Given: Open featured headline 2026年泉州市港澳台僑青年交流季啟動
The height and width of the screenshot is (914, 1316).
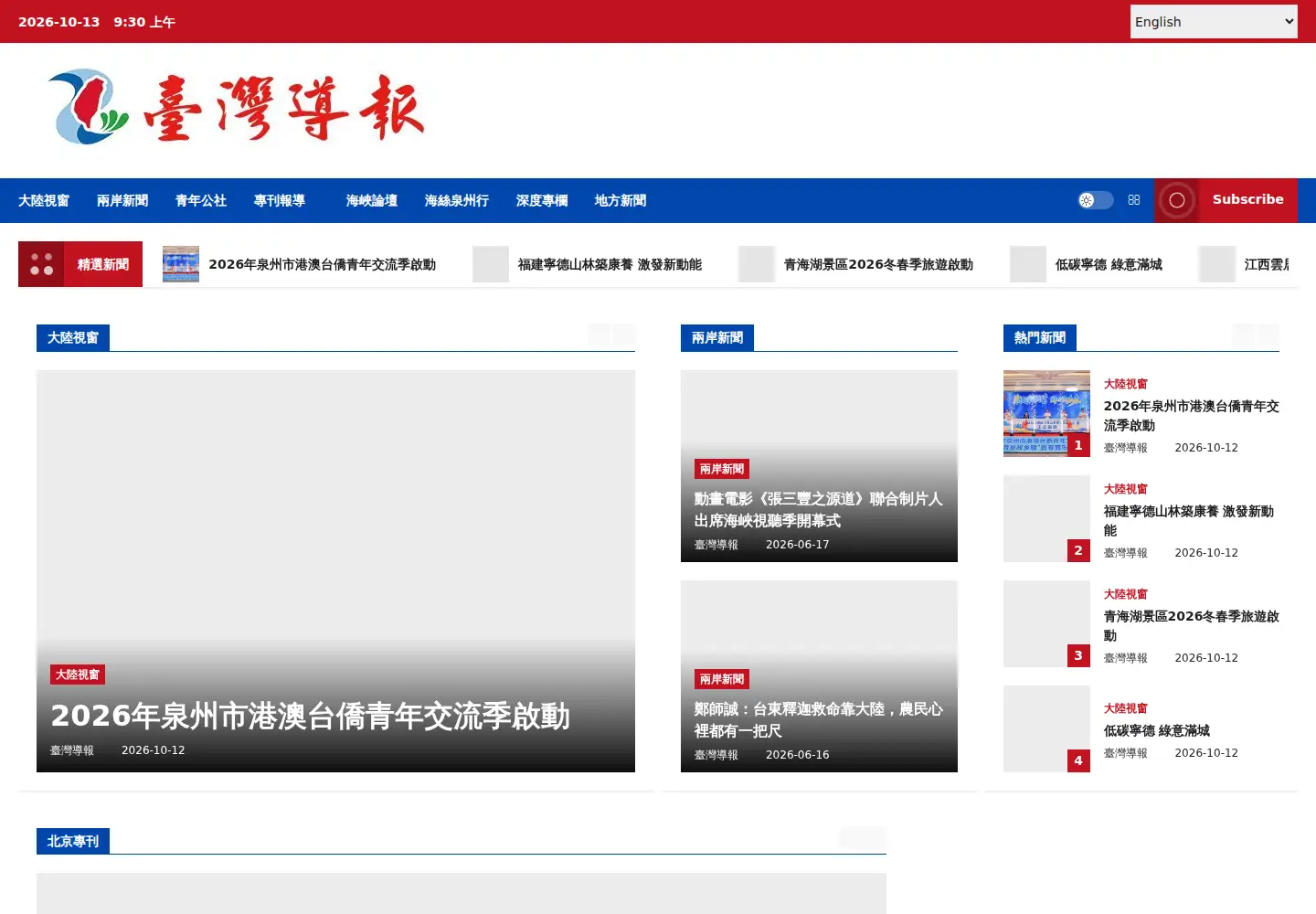Looking at the screenshot, I should (x=310, y=716).
